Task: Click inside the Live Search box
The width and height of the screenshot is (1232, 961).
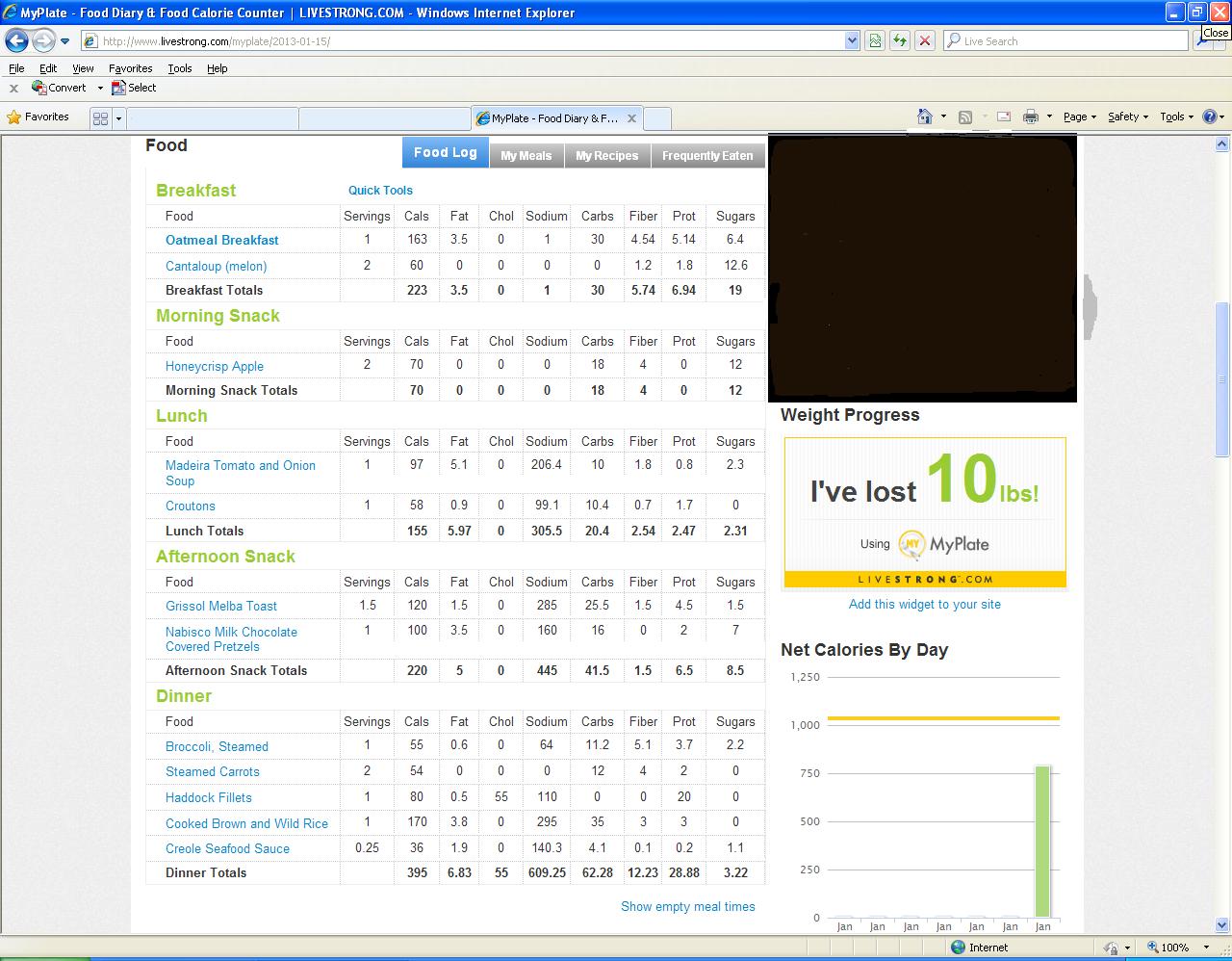Action: [1065, 40]
